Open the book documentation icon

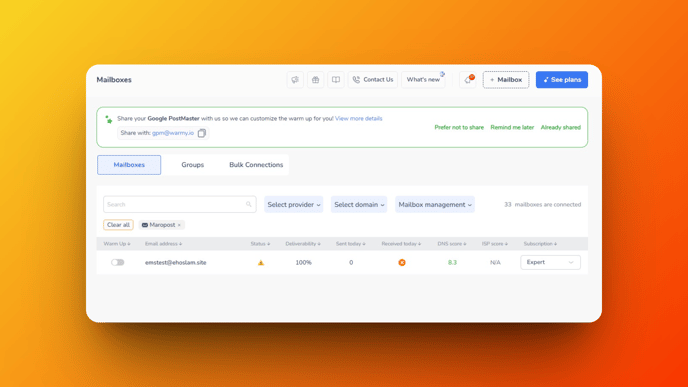(336, 80)
